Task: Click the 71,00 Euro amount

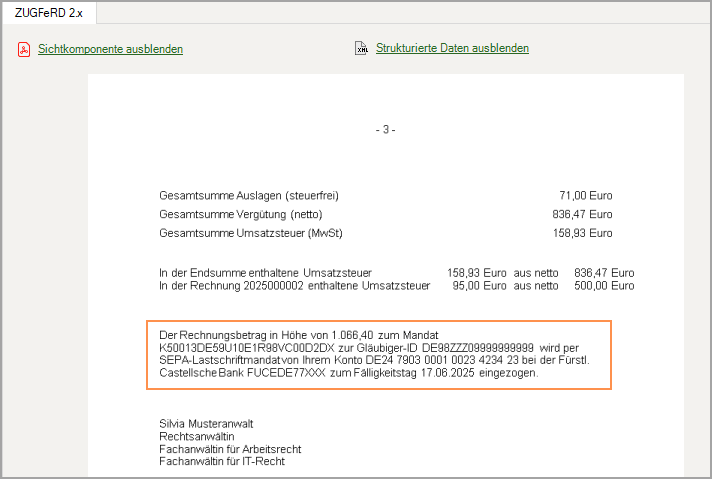Action: (585, 196)
